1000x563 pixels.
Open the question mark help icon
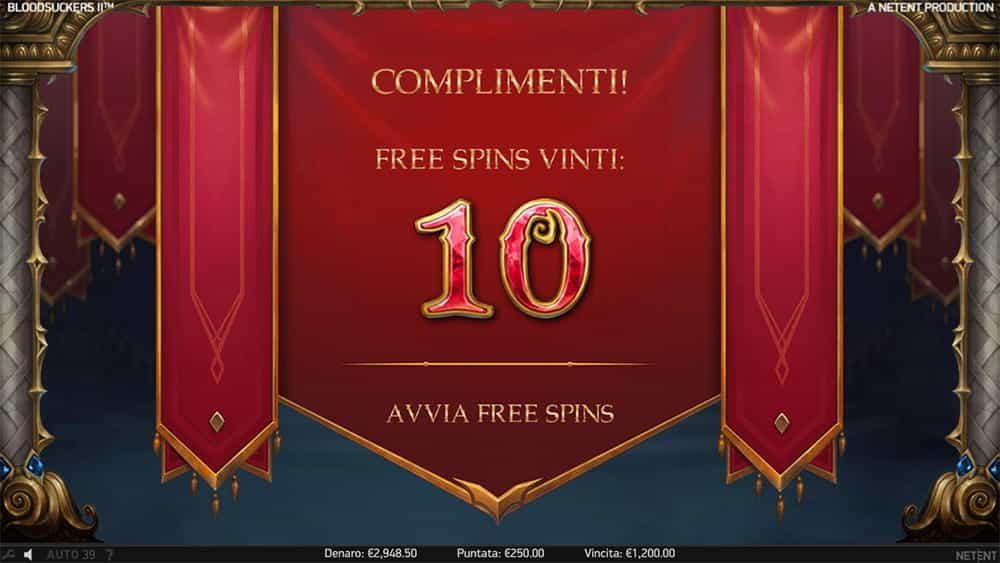pos(109,555)
